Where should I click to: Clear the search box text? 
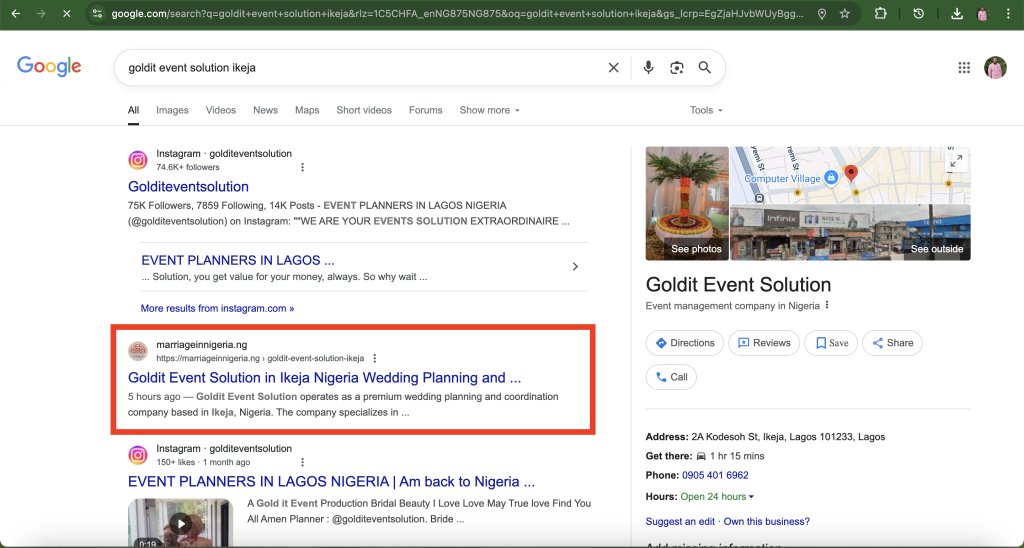[x=613, y=67]
